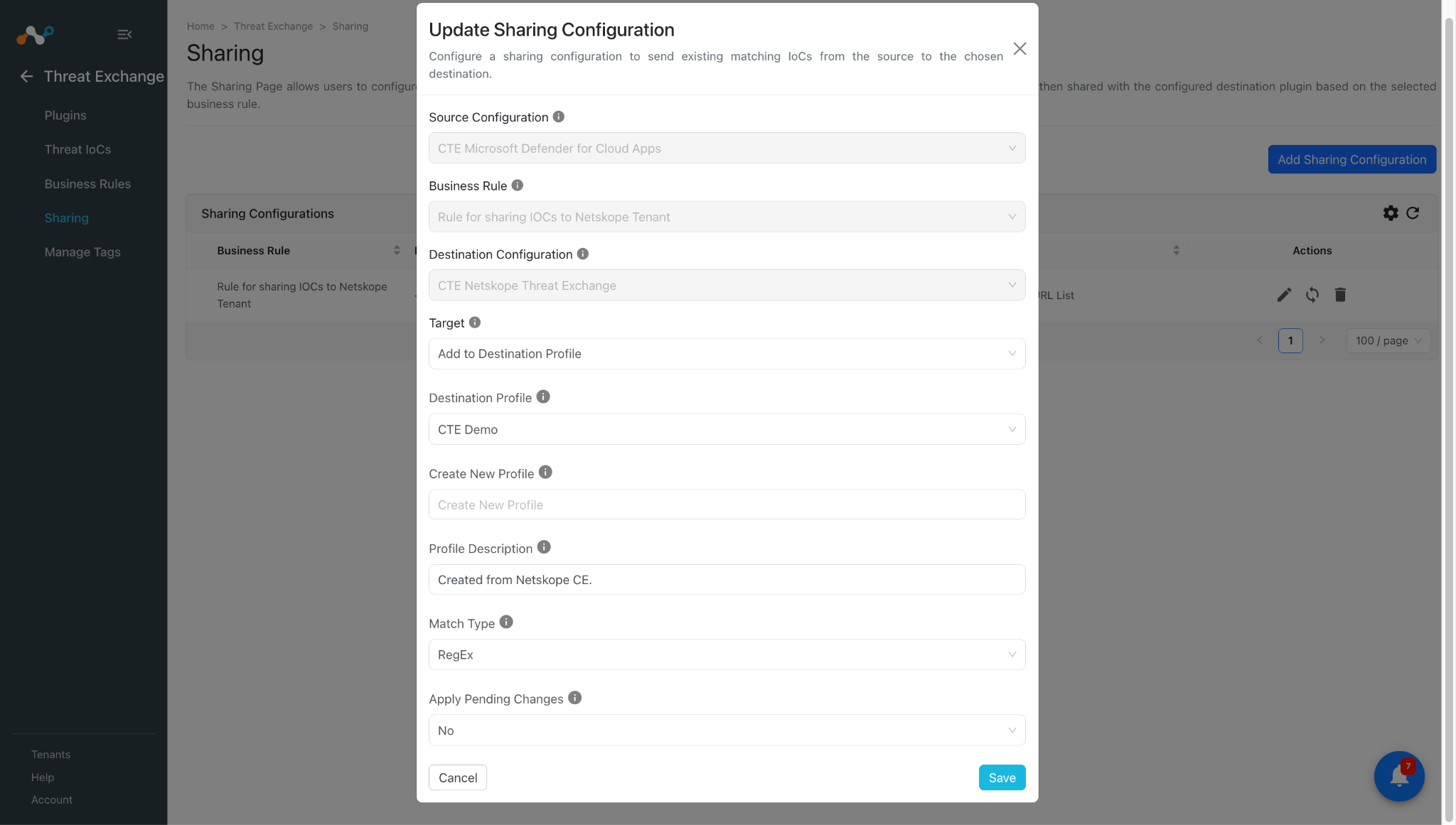Go to Manage Tags menu item
1456x825 pixels.
click(82, 252)
